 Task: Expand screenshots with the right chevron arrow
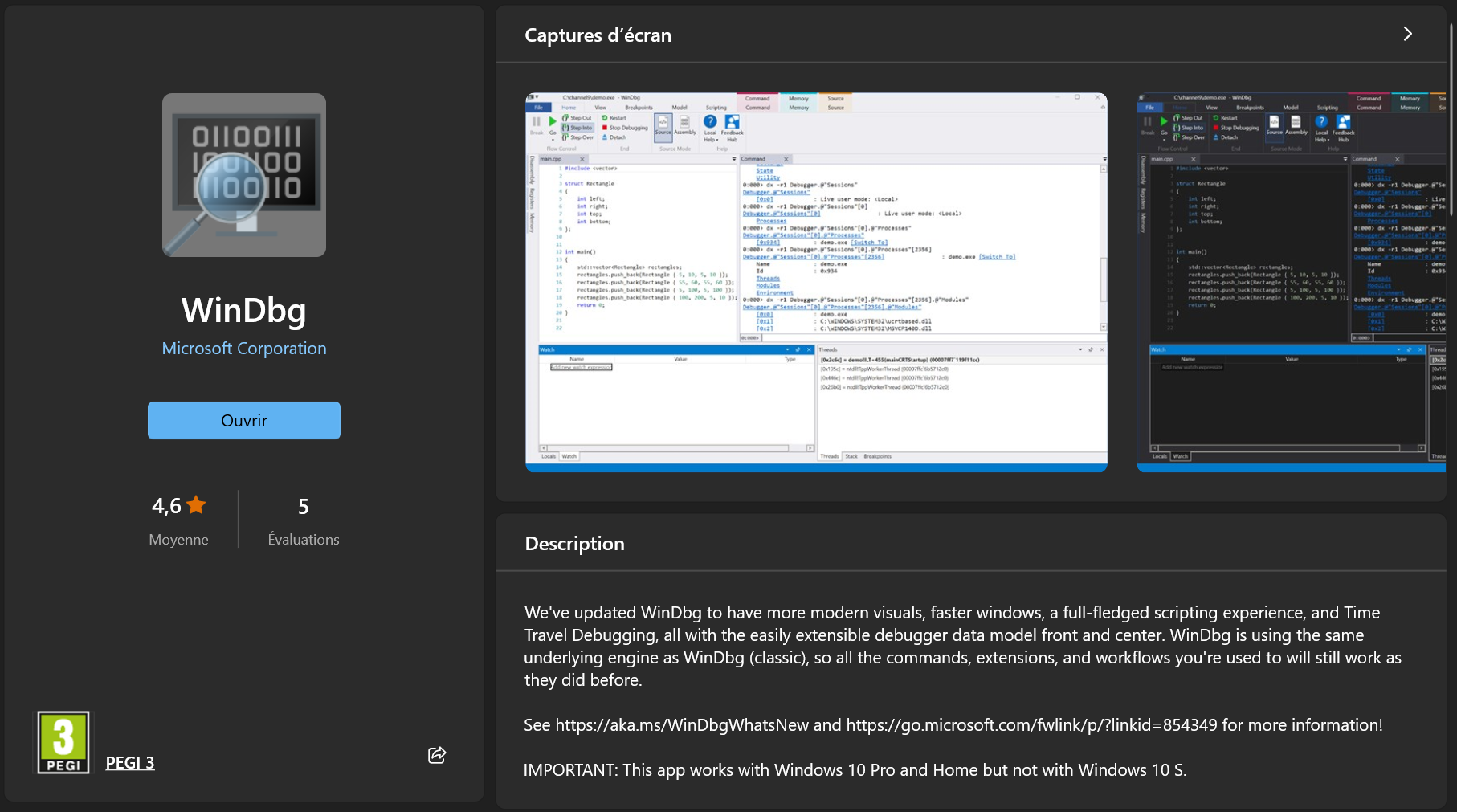[1407, 34]
